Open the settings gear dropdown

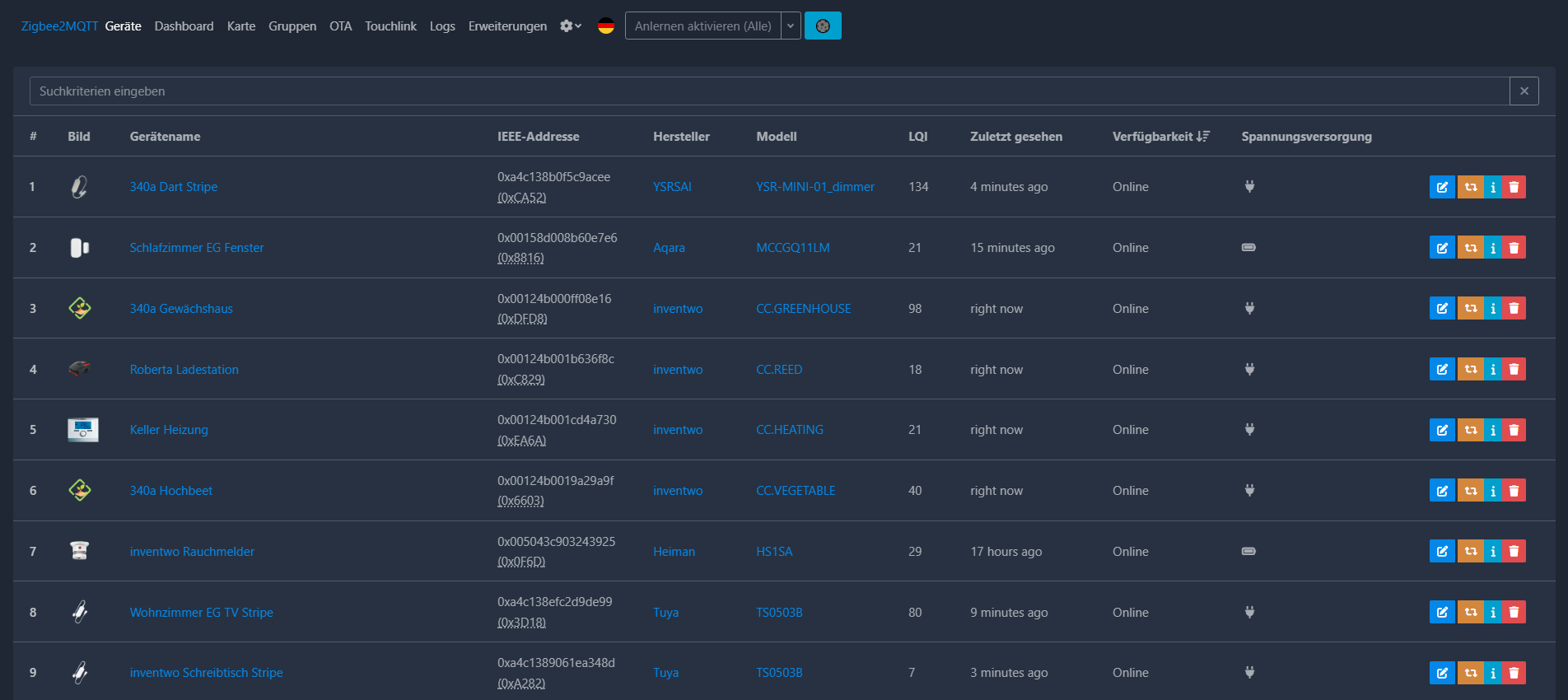tap(570, 26)
